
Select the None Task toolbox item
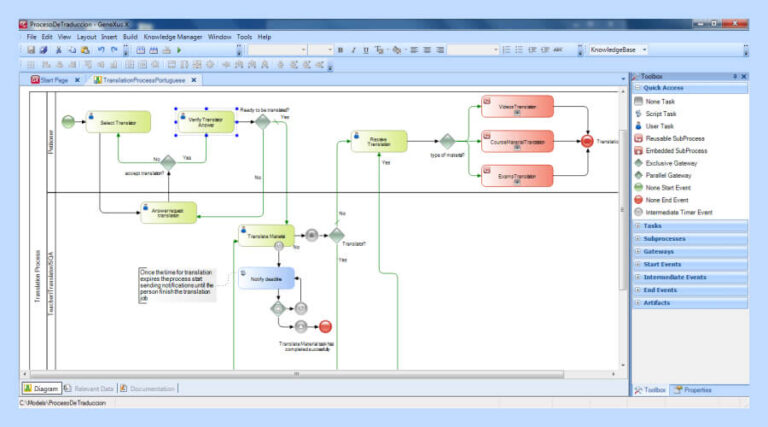coord(660,101)
